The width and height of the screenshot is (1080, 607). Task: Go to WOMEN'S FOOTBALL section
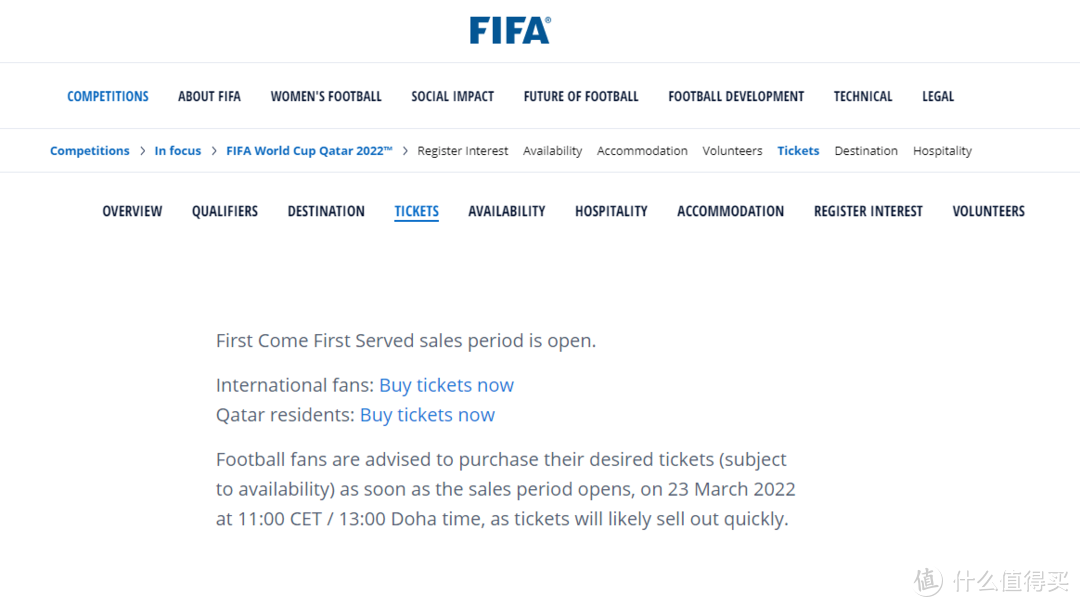point(326,97)
